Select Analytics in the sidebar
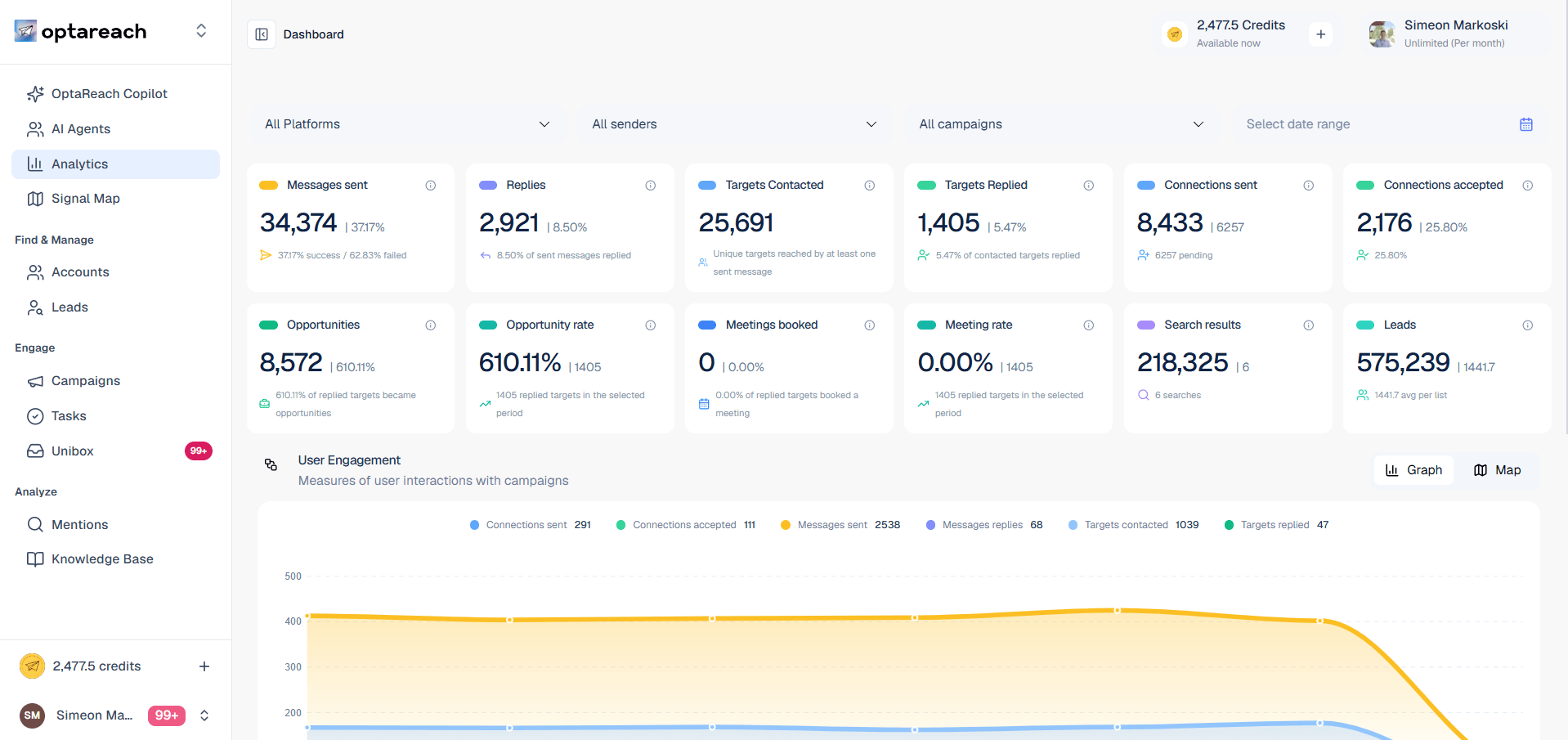The image size is (1568, 740). (x=115, y=164)
